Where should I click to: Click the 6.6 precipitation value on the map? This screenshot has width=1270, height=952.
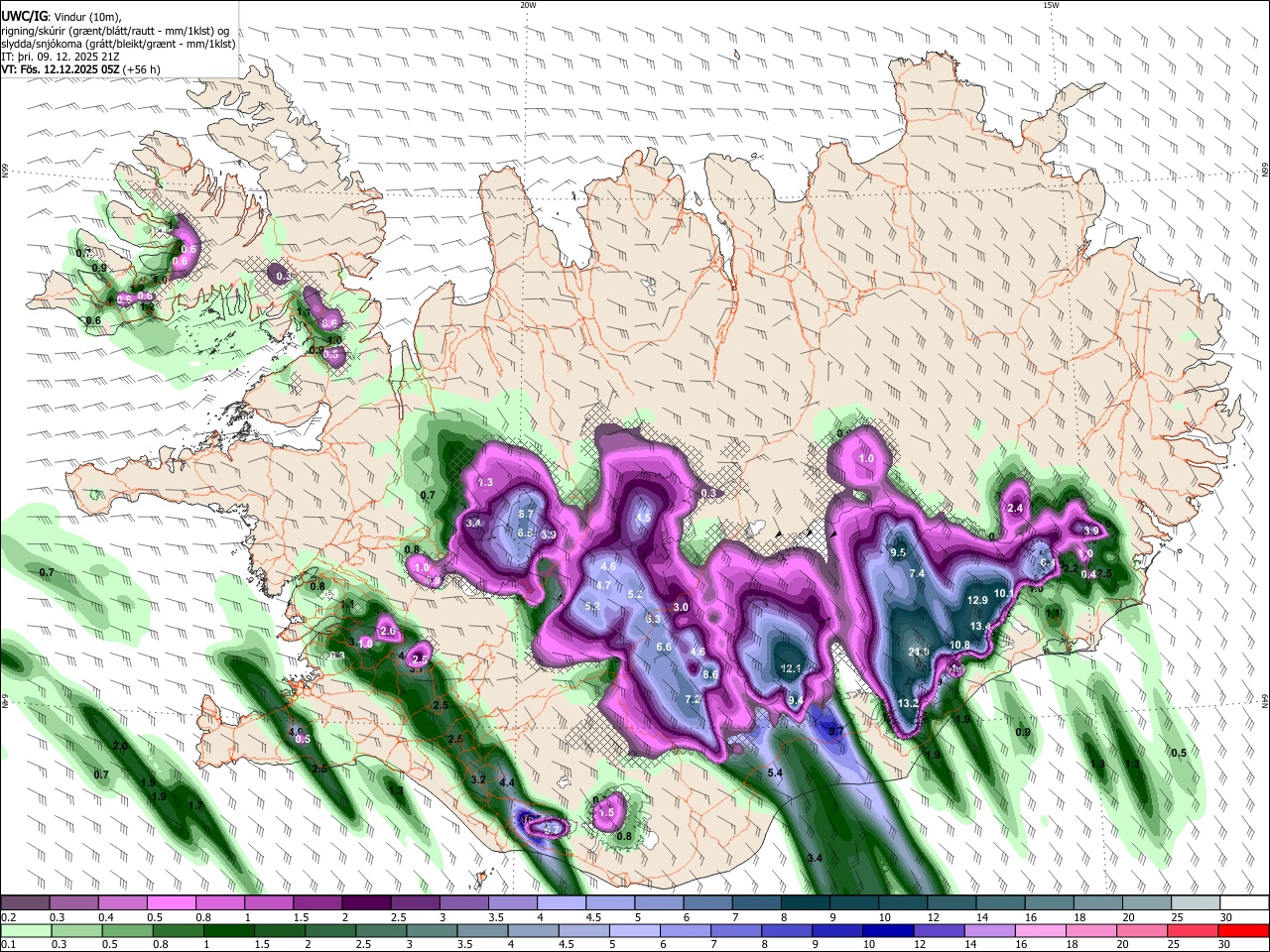tap(665, 647)
